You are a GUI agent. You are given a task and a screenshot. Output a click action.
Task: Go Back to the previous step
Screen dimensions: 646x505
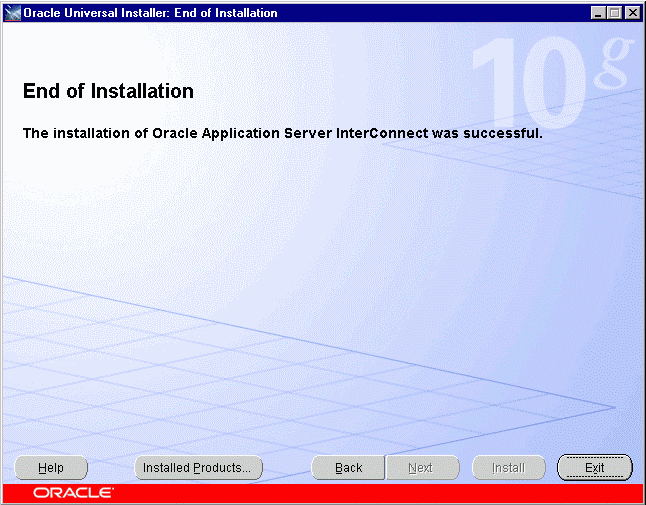(x=348, y=468)
